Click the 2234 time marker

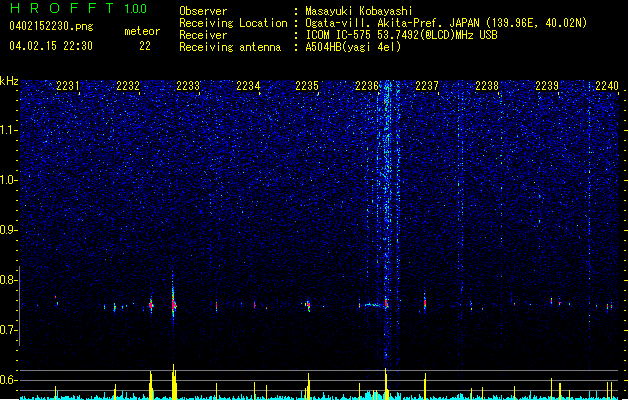pyautogui.click(x=248, y=86)
